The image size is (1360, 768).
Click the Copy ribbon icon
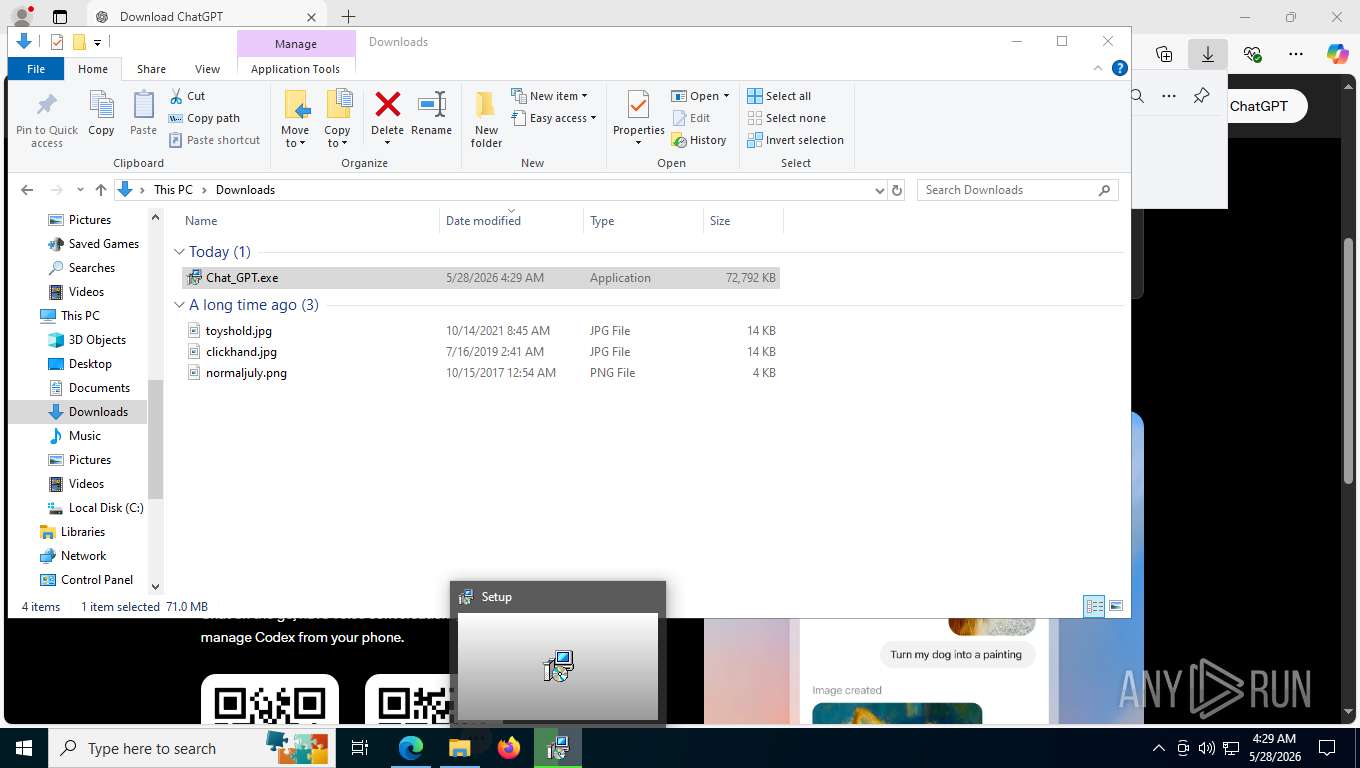click(101, 113)
